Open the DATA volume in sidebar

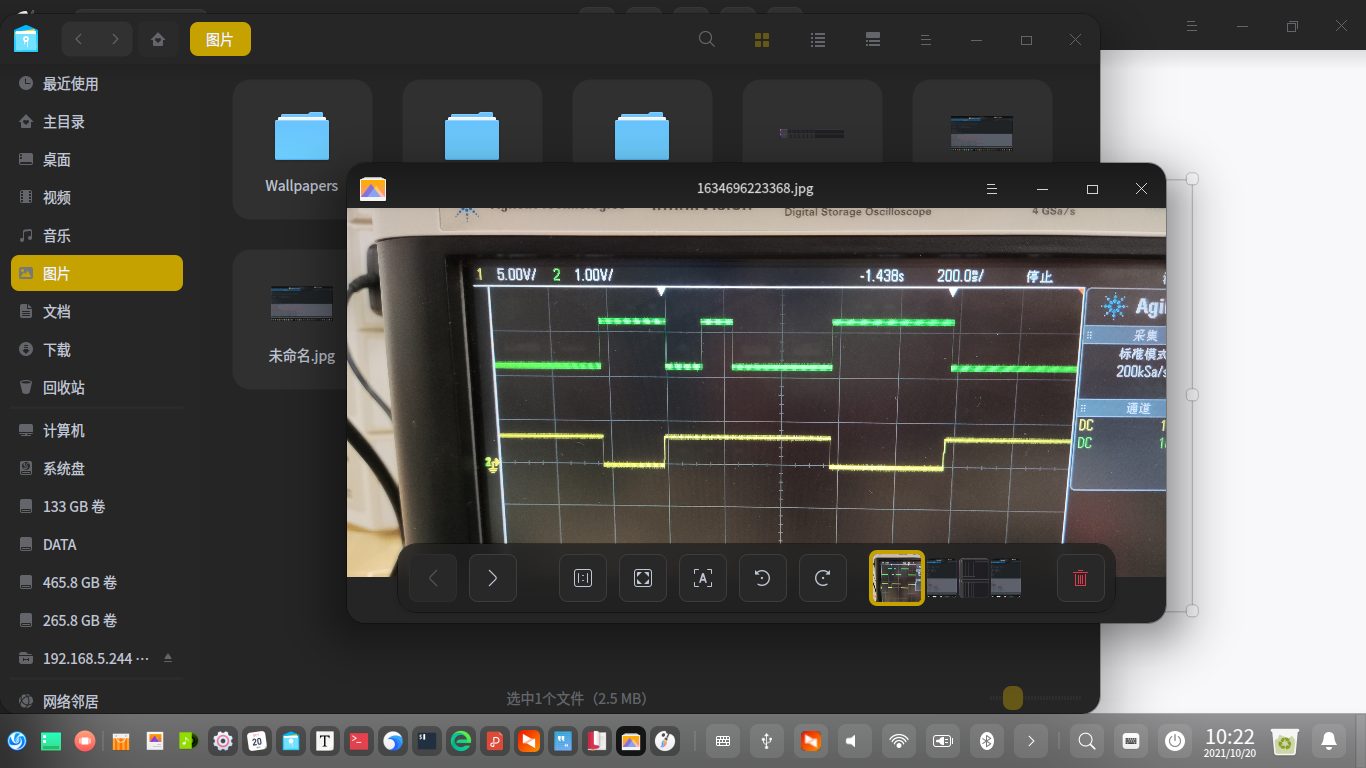coord(97,545)
